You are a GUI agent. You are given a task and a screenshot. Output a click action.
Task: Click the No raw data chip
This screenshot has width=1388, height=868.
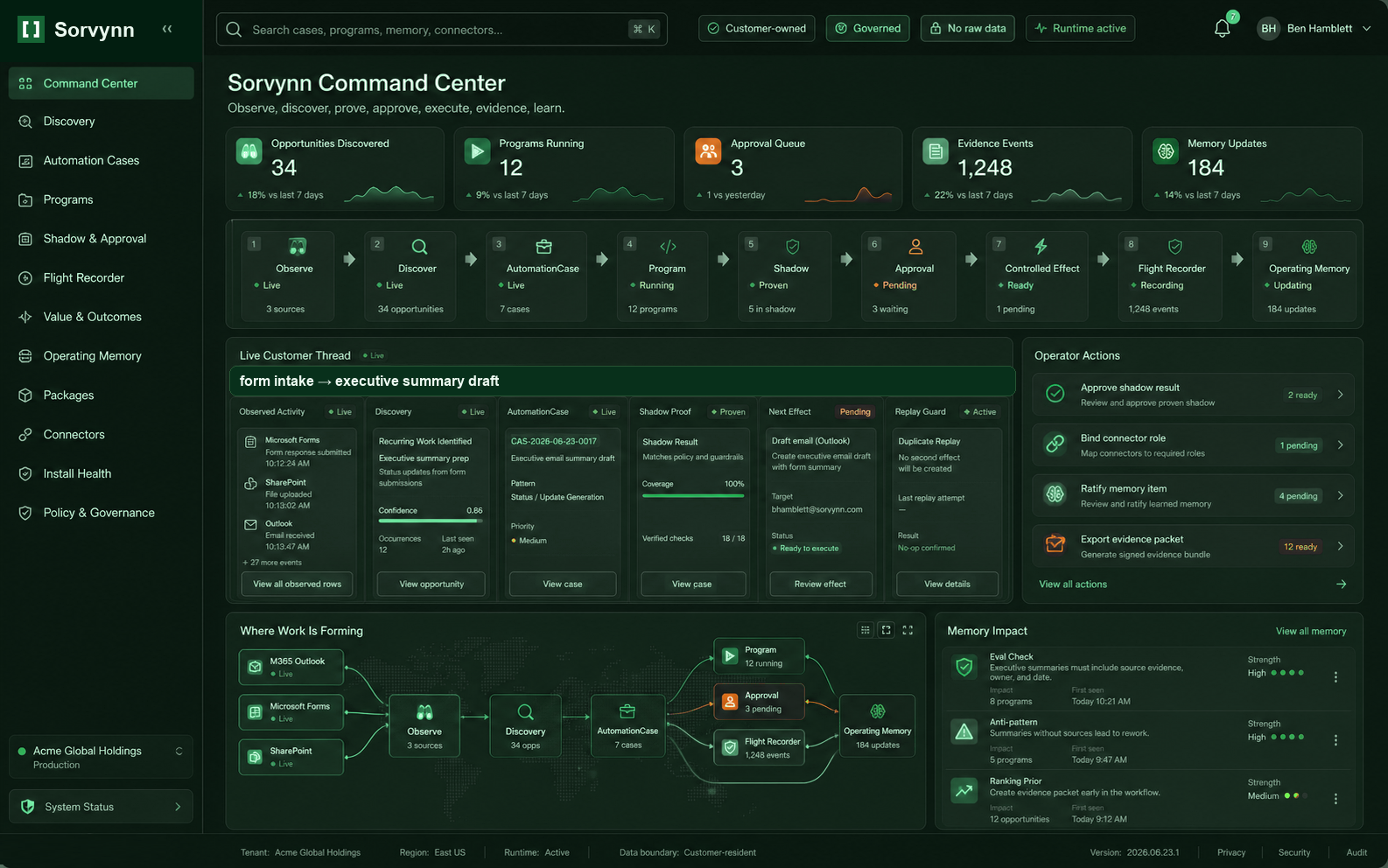(968, 29)
